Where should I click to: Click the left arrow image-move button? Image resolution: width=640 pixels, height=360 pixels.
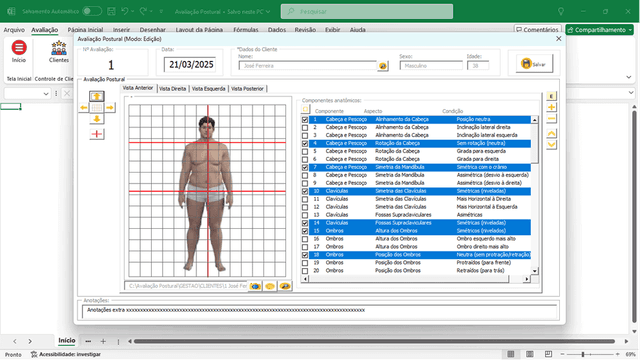[84, 108]
